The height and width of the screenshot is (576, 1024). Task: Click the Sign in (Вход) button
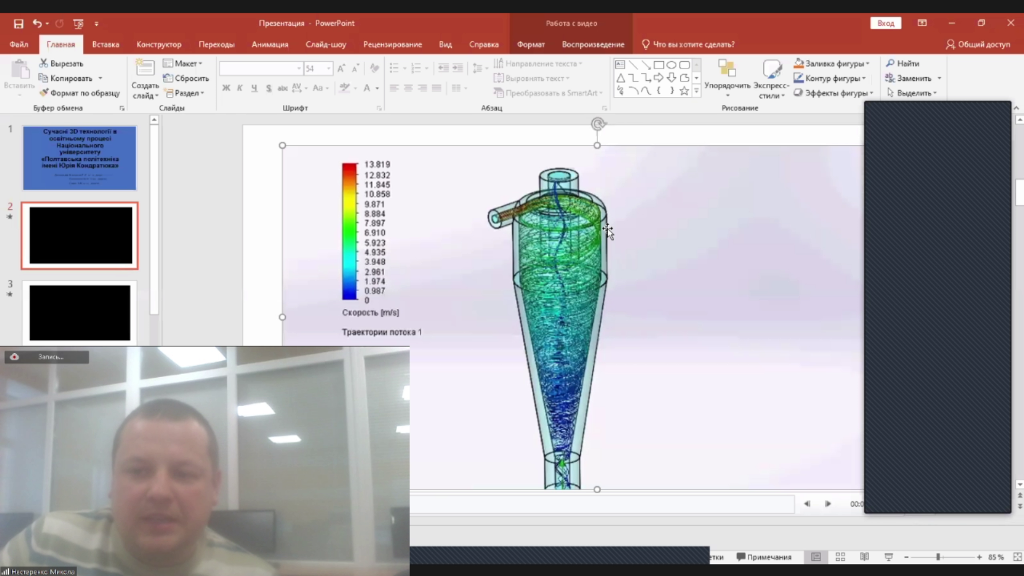tap(886, 23)
